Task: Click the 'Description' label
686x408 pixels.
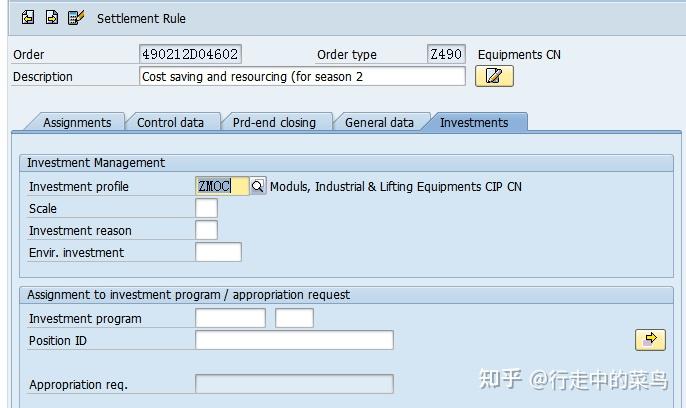Action: point(43,77)
